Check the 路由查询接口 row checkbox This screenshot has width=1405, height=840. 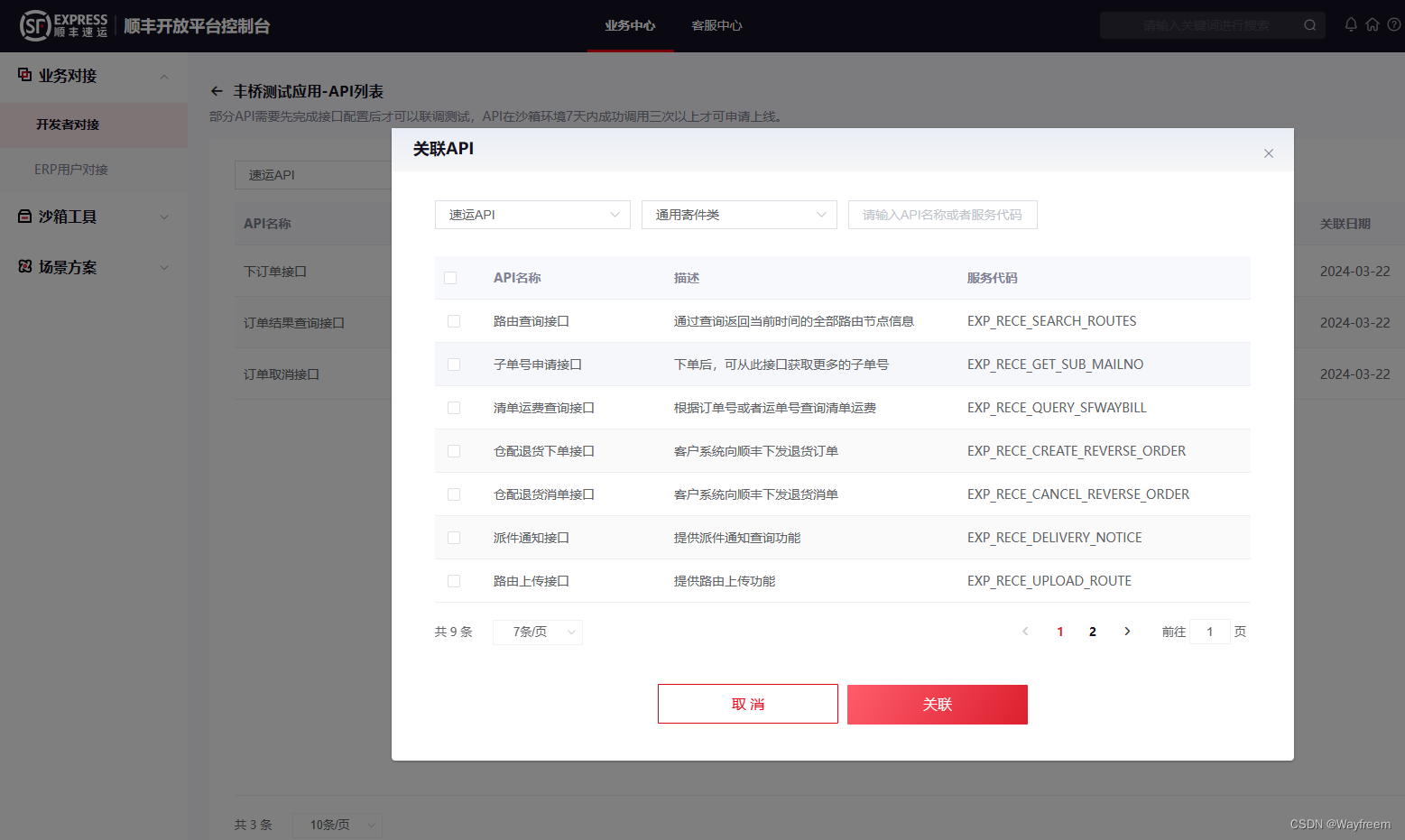point(454,321)
